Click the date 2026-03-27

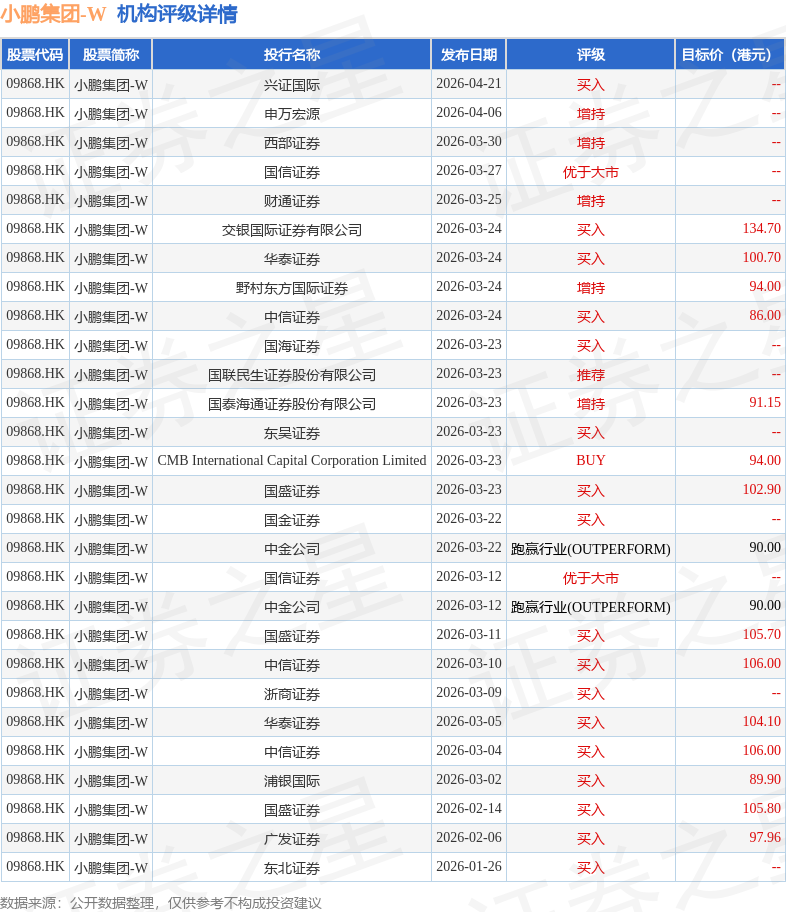468,171
